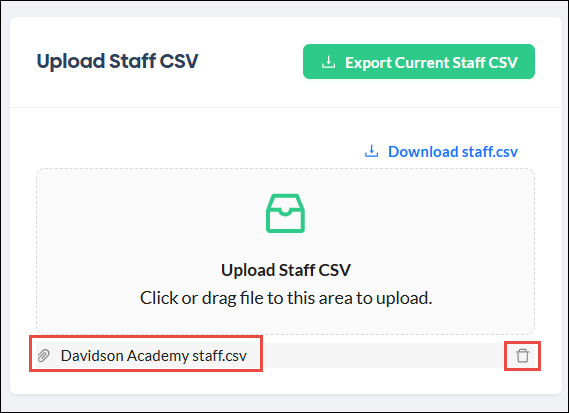
Task: Open the Davidson Academy staff.csv file entry
Action: [x=154, y=356]
